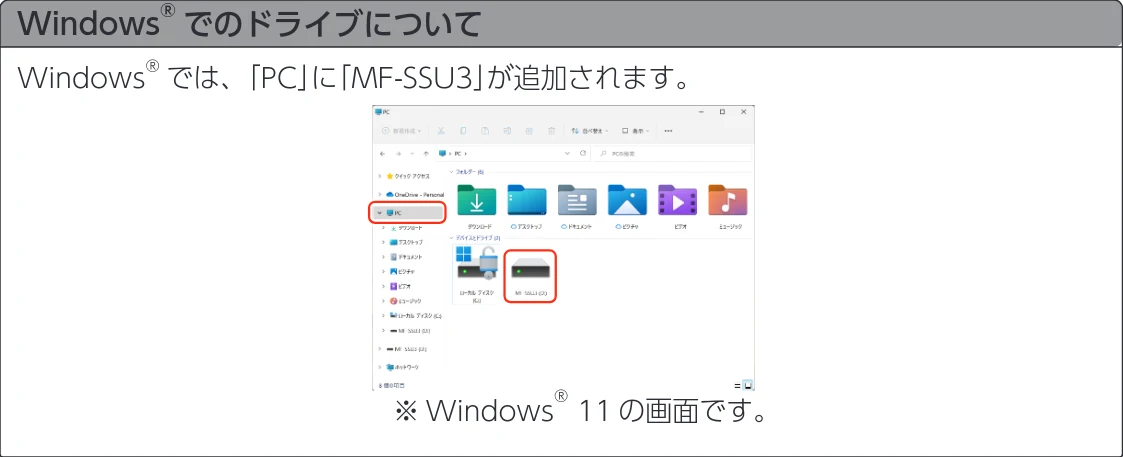1123x457 pixels.
Task: Open the デスクトップ folder icon
Action: 526,201
